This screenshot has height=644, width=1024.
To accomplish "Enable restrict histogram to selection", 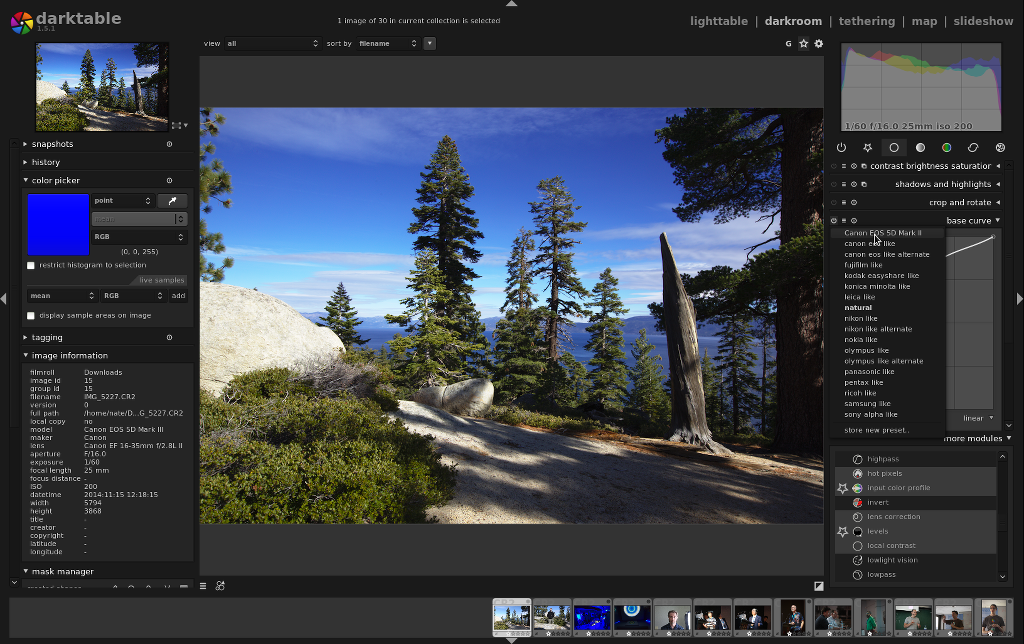I will coord(31,265).
